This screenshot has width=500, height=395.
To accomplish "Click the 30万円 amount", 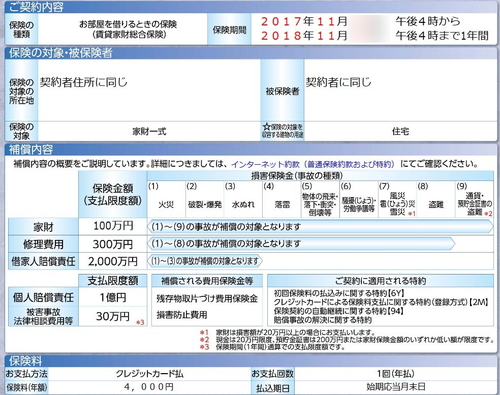I will [113, 316].
